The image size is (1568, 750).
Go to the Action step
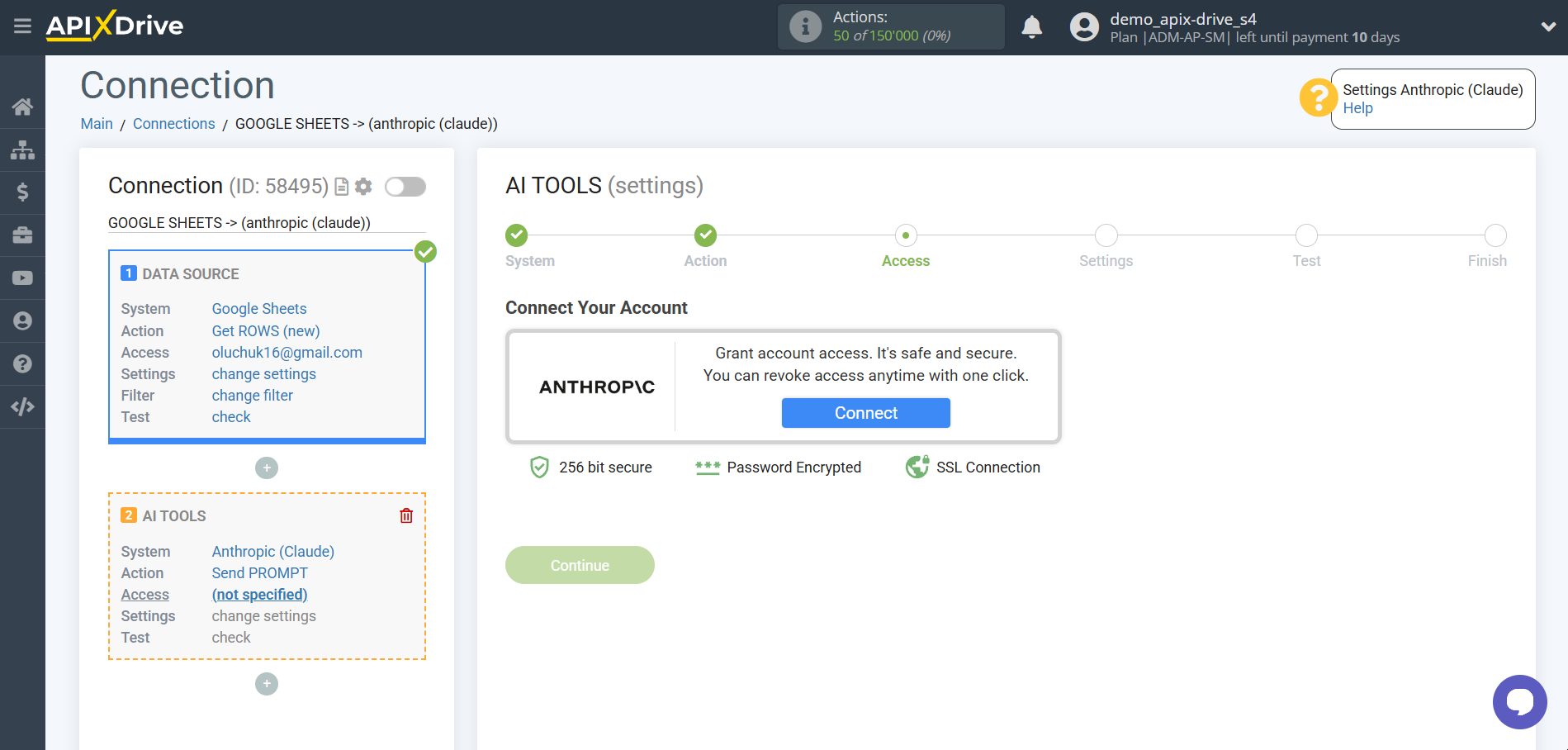[x=705, y=235]
